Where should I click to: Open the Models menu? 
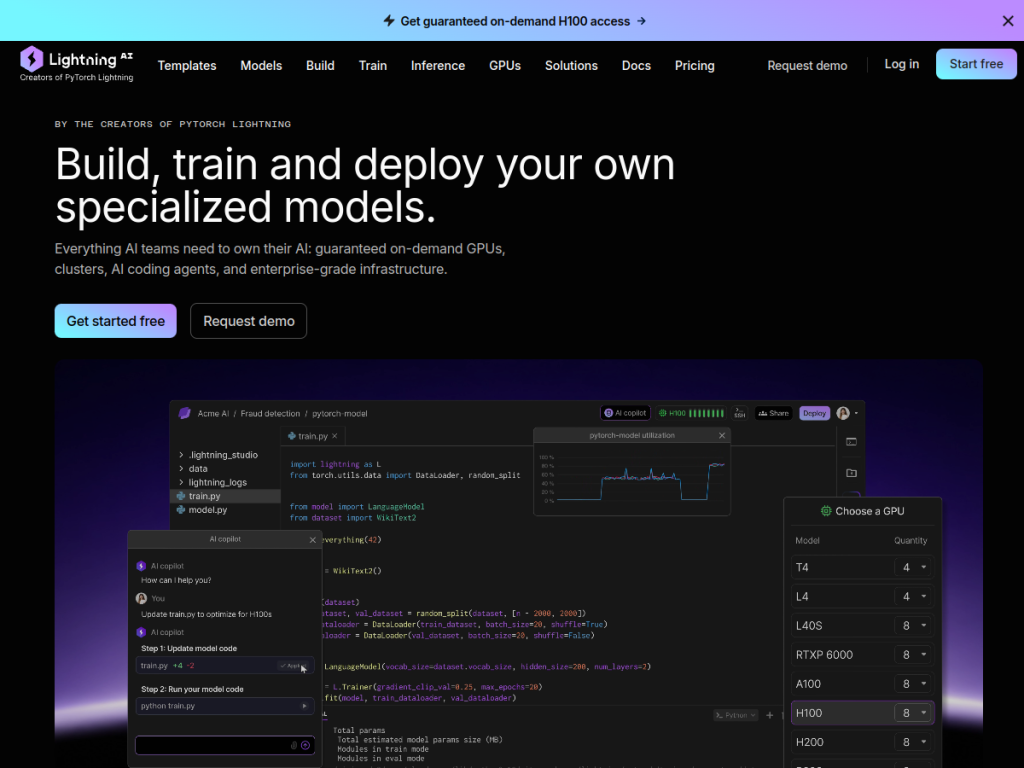[261, 65]
